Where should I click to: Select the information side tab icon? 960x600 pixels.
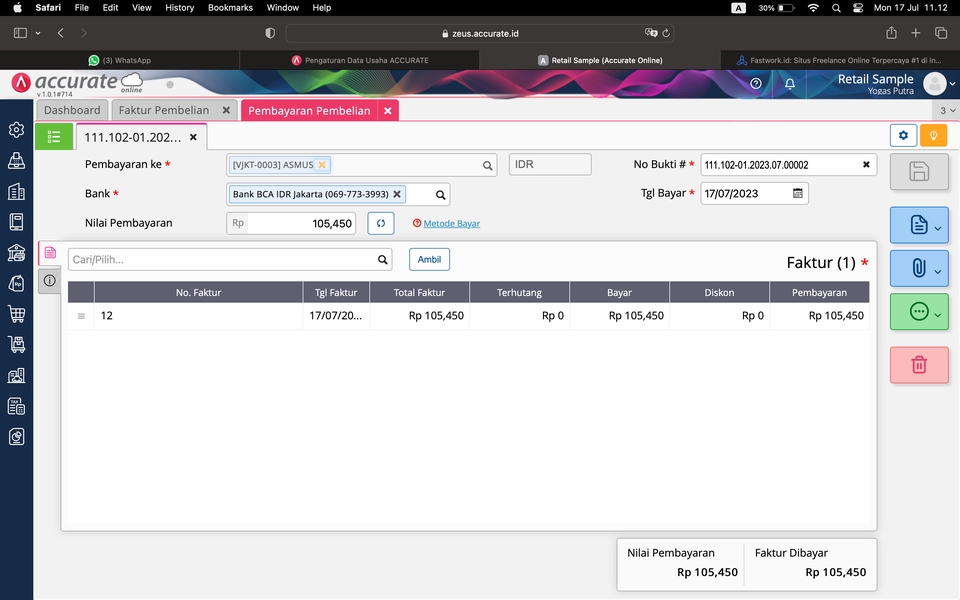pos(50,280)
